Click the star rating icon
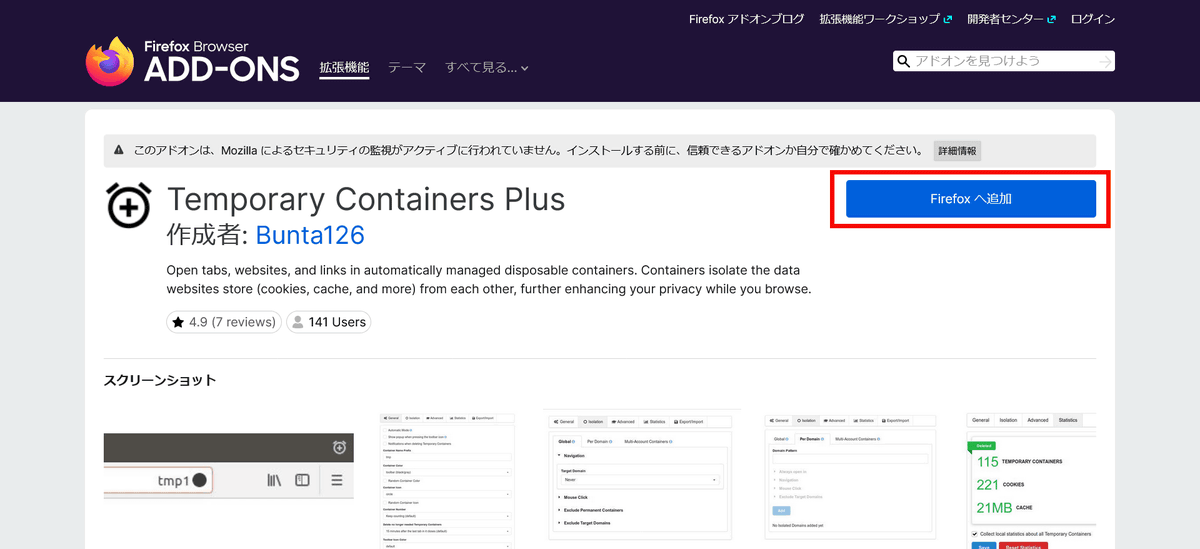This screenshot has height=549, width=1200. 178,322
